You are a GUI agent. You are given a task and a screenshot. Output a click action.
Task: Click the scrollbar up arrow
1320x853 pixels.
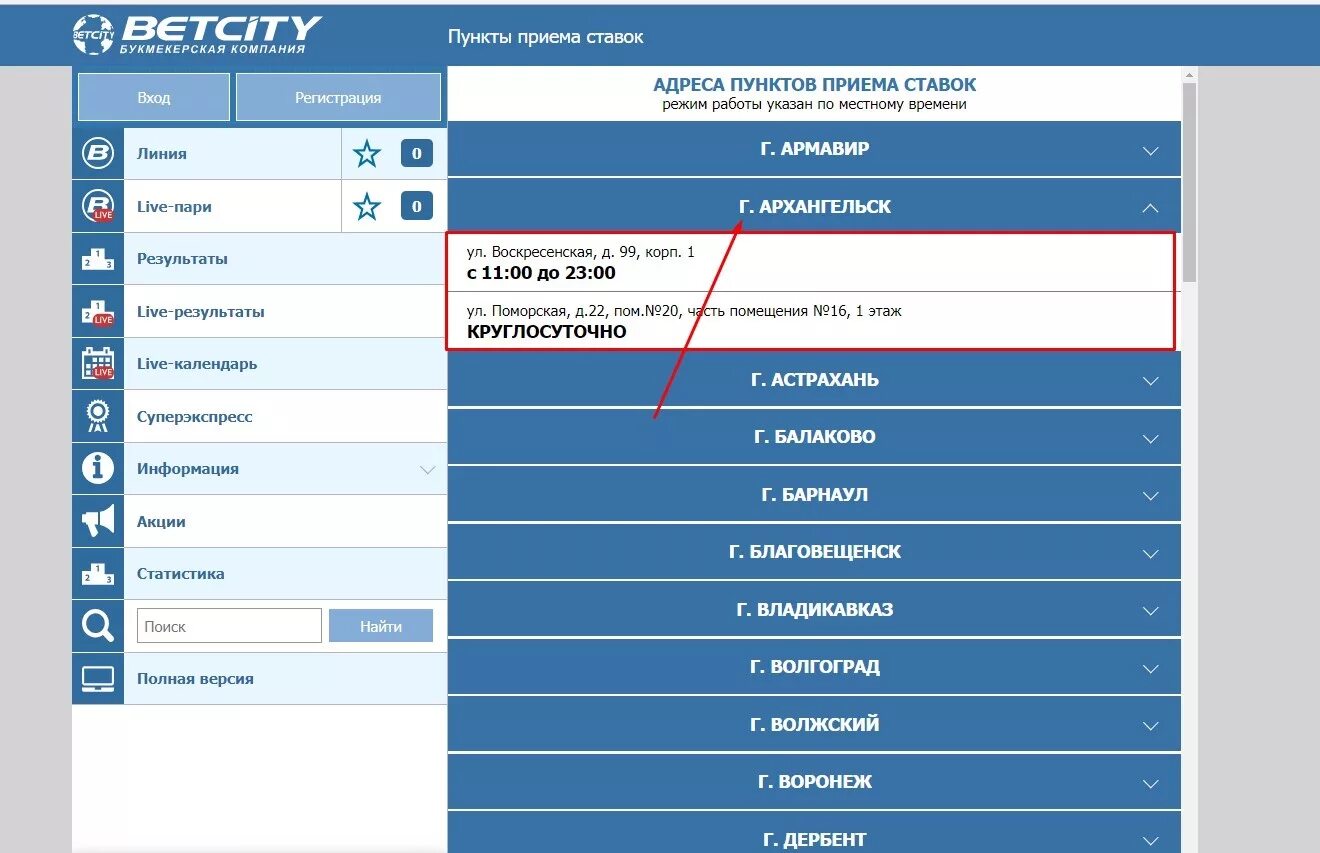[x=1189, y=75]
